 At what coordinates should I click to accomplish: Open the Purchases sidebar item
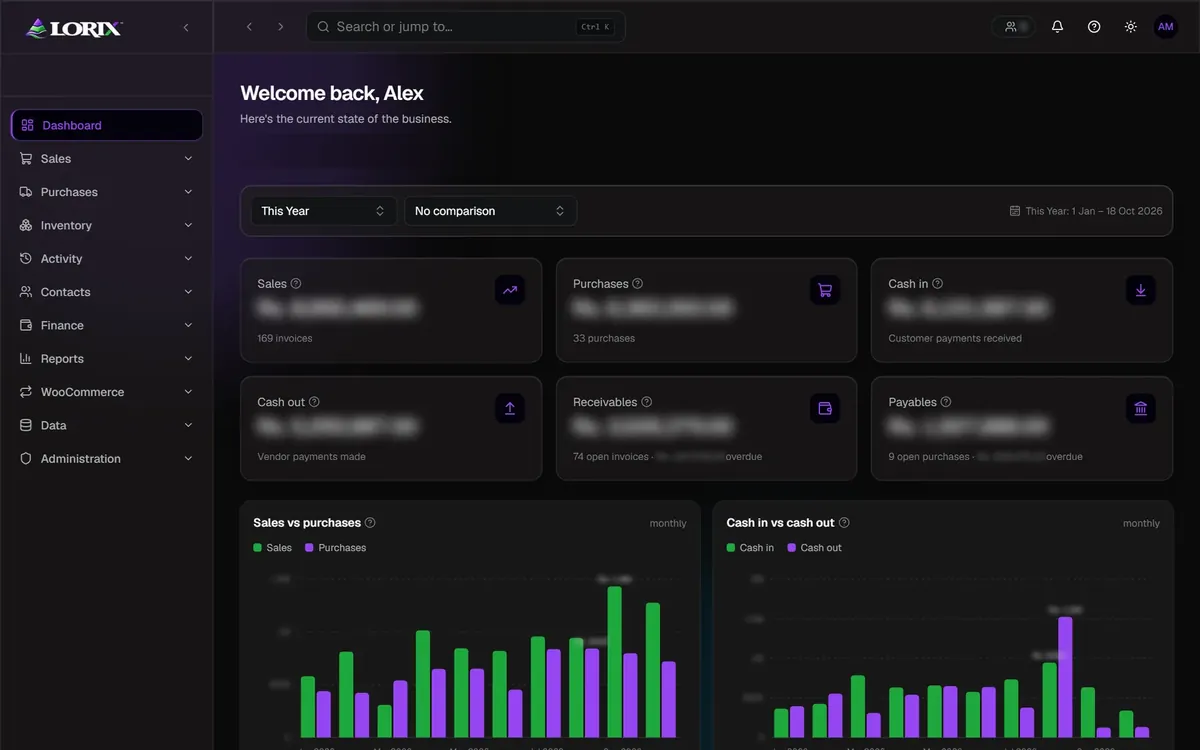point(107,192)
